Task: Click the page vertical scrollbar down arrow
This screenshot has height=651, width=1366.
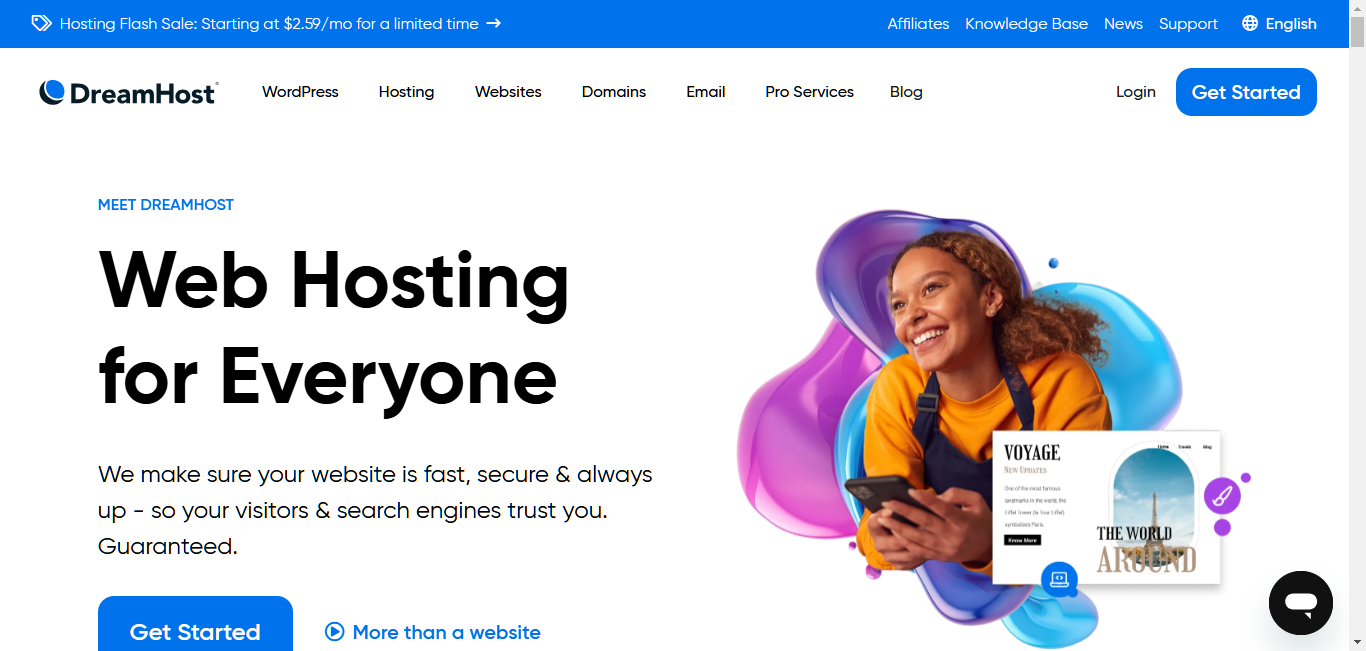Action: [x=1357, y=642]
